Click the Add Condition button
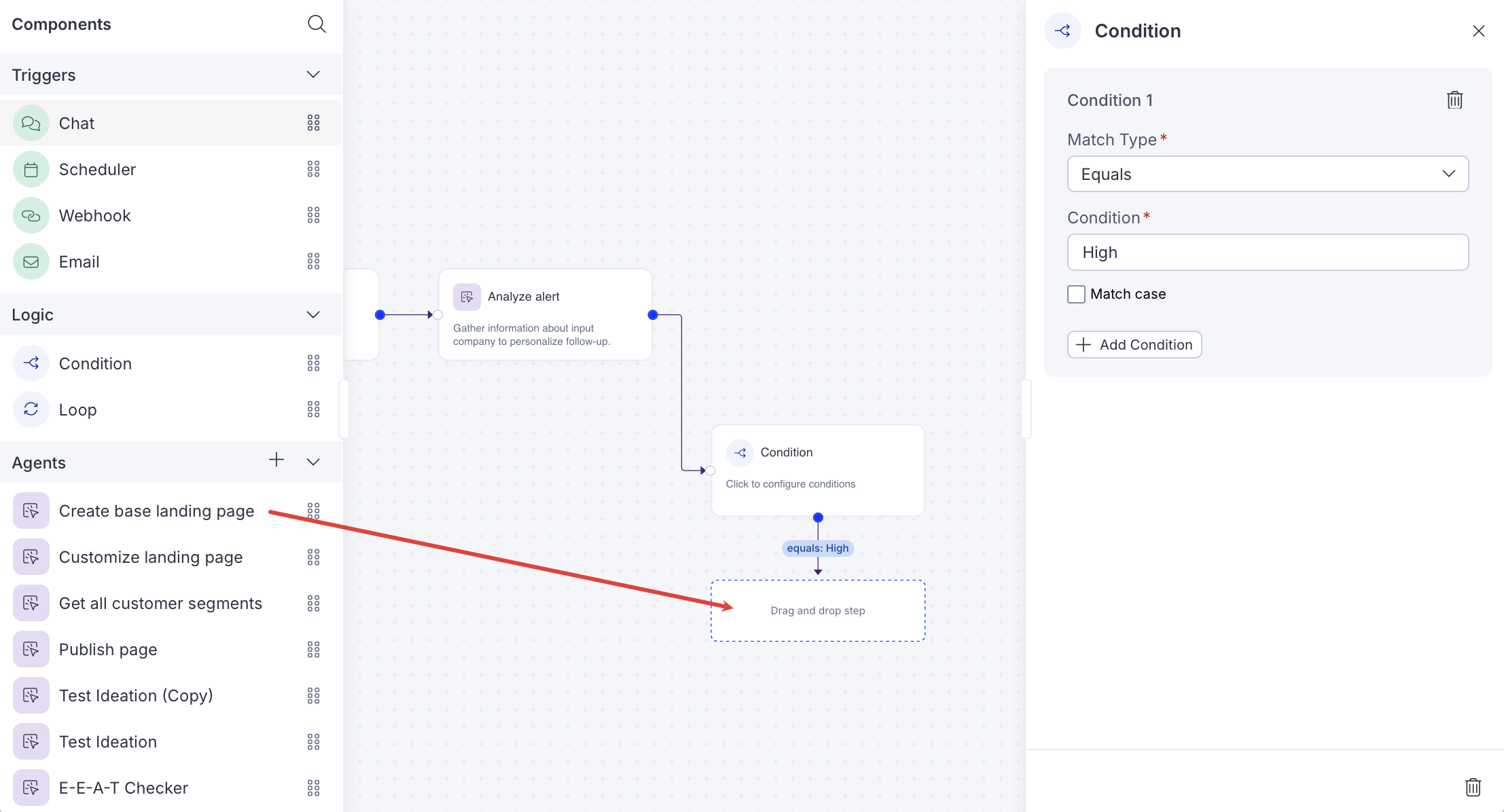1504x812 pixels. click(1134, 344)
